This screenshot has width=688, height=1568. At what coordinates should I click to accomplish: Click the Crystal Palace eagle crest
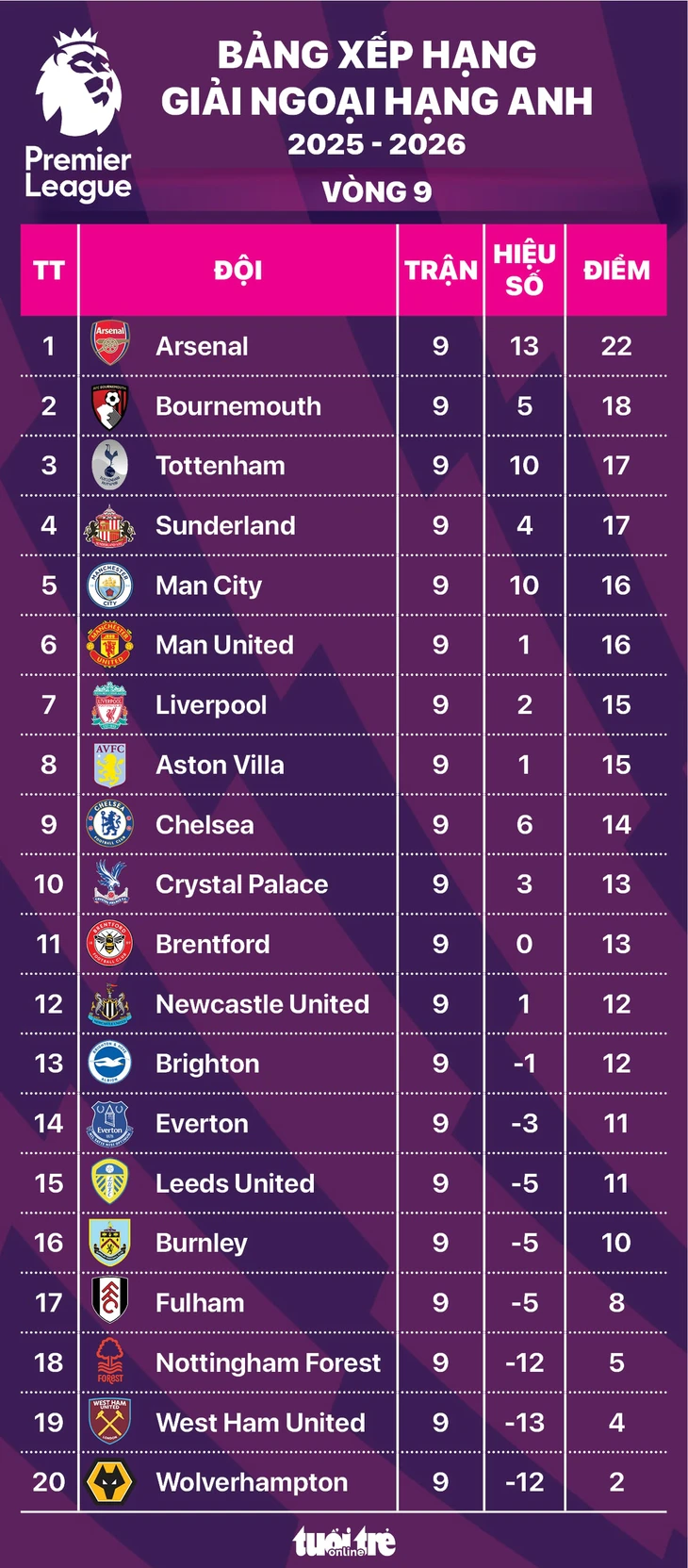[109, 883]
